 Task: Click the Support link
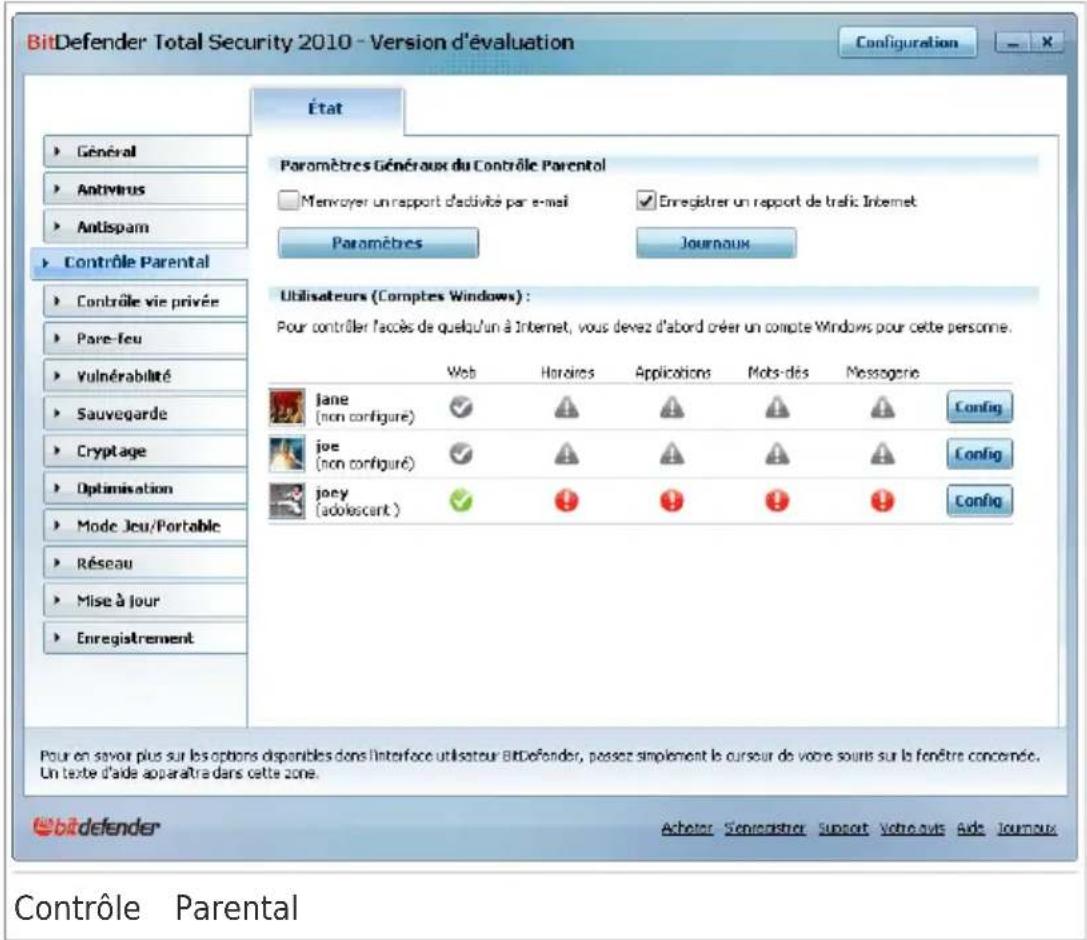pyautogui.click(x=843, y=828)
